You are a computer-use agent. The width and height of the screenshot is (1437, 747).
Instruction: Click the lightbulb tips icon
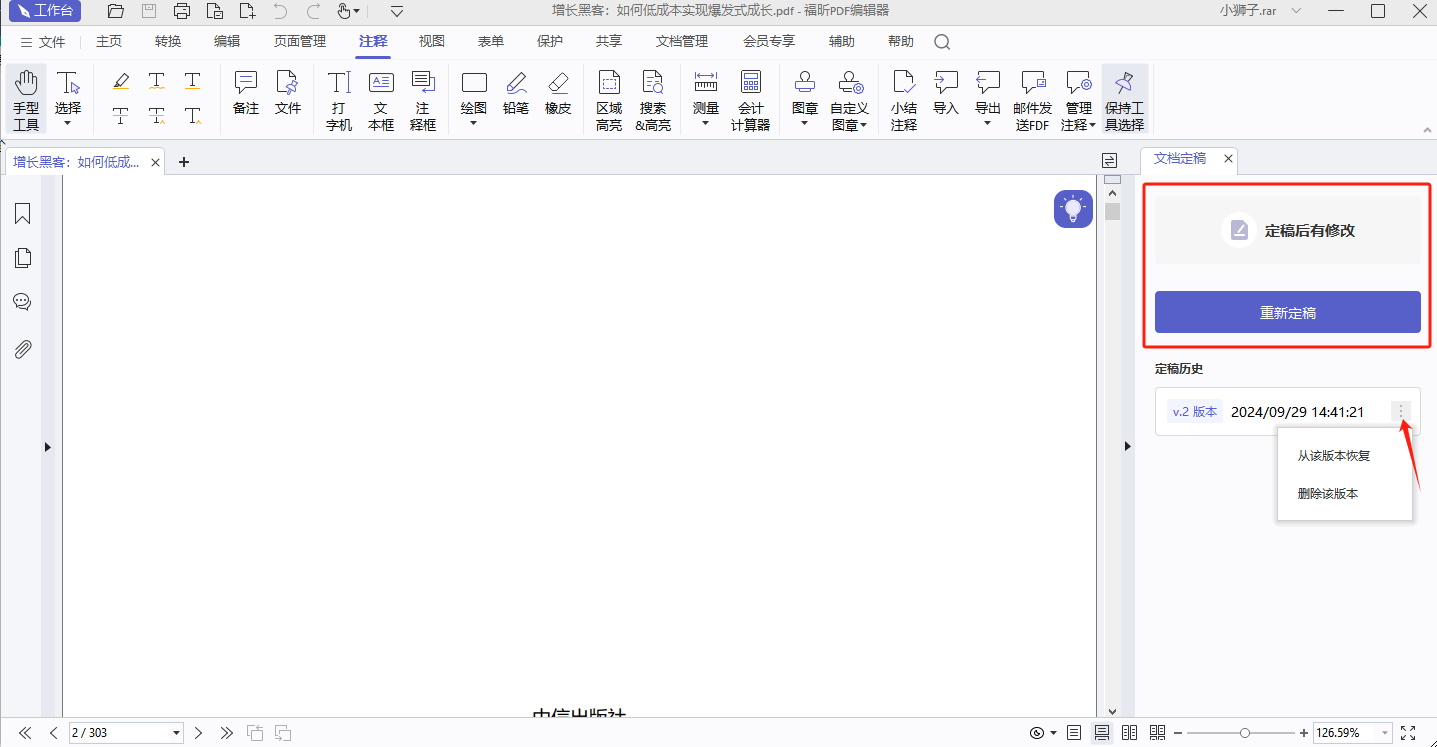(1073, 209)
